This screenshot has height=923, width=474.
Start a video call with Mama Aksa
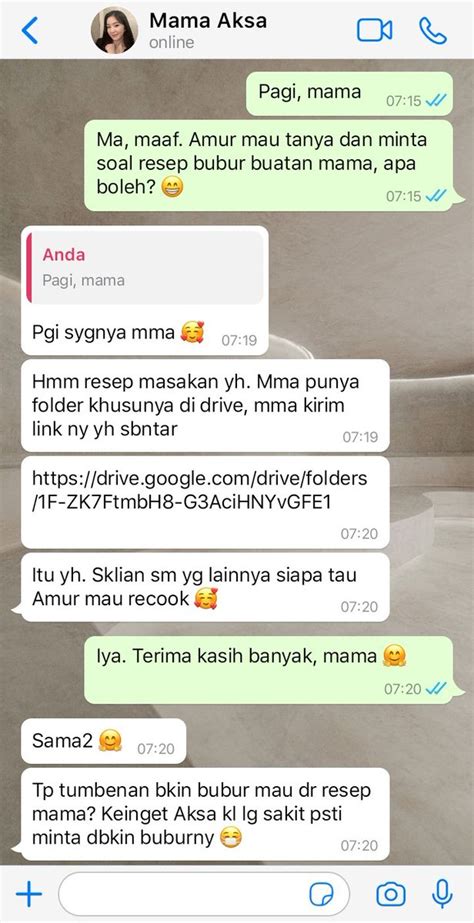(x=374, y=31)
